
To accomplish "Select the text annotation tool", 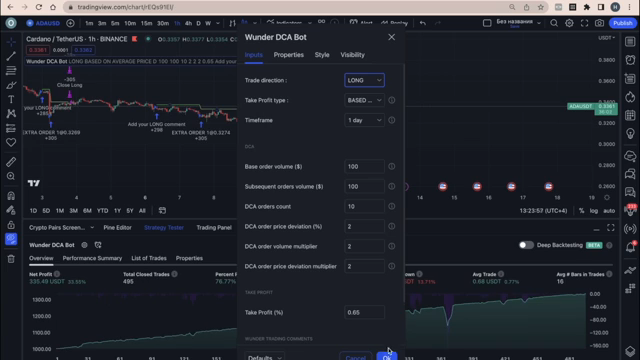I will (x=11, y=99).
